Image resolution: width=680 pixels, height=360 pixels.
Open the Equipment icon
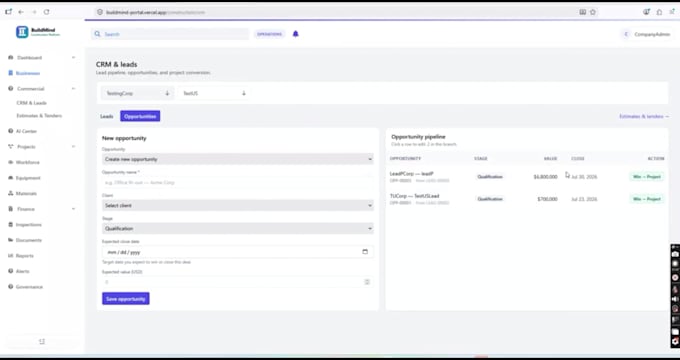[x=11, y=178]
